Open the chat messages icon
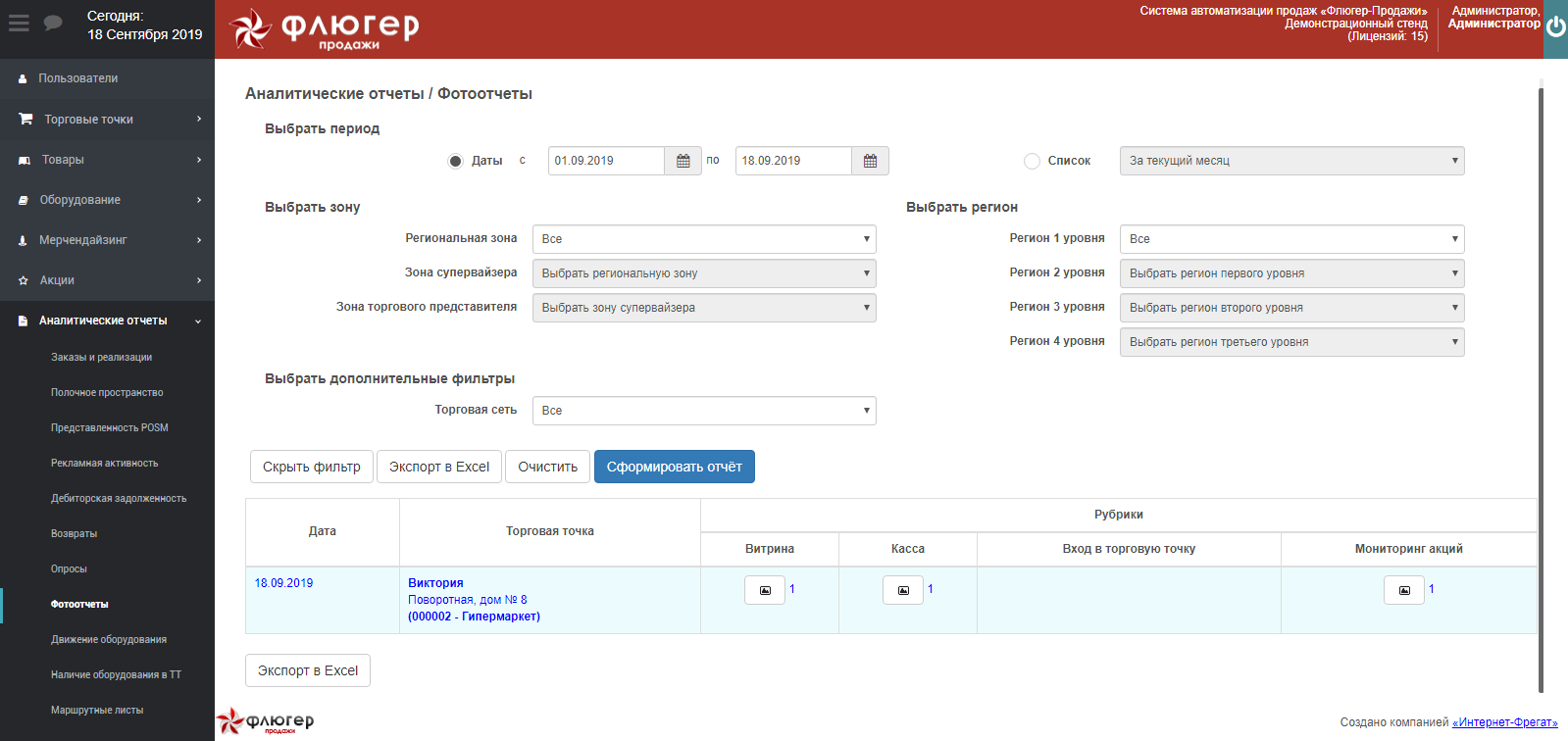Screen dimensions: 1568x741 pyautogui.click(x=53, y=24)
